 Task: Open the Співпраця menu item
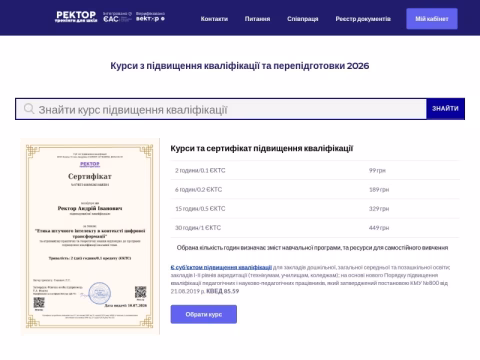pos(303,19)
